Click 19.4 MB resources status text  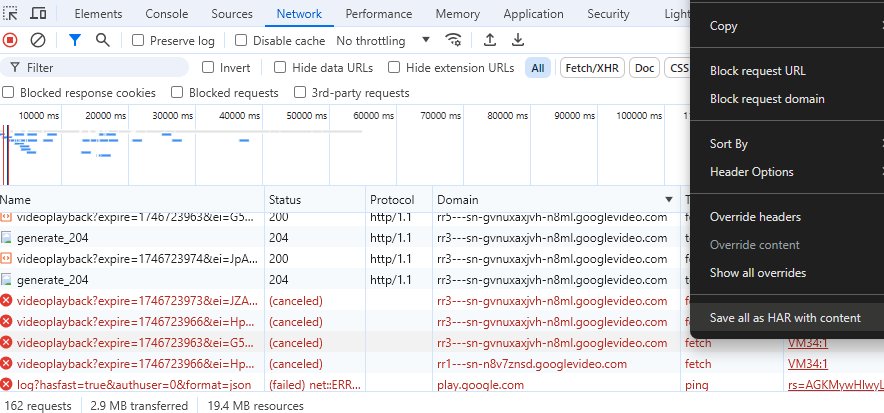[x=255, y=406]
